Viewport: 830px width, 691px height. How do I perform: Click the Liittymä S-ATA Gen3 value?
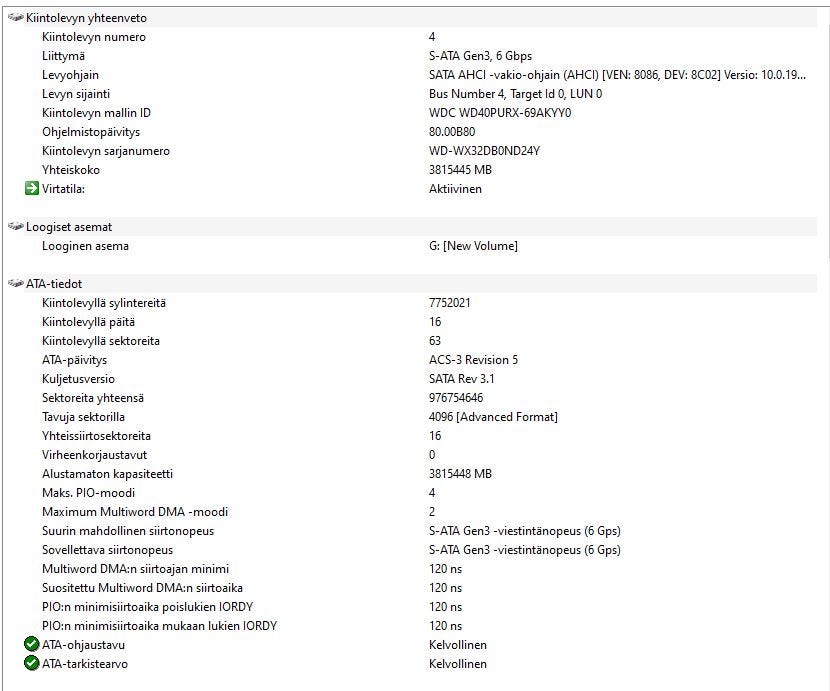point(480,56)
